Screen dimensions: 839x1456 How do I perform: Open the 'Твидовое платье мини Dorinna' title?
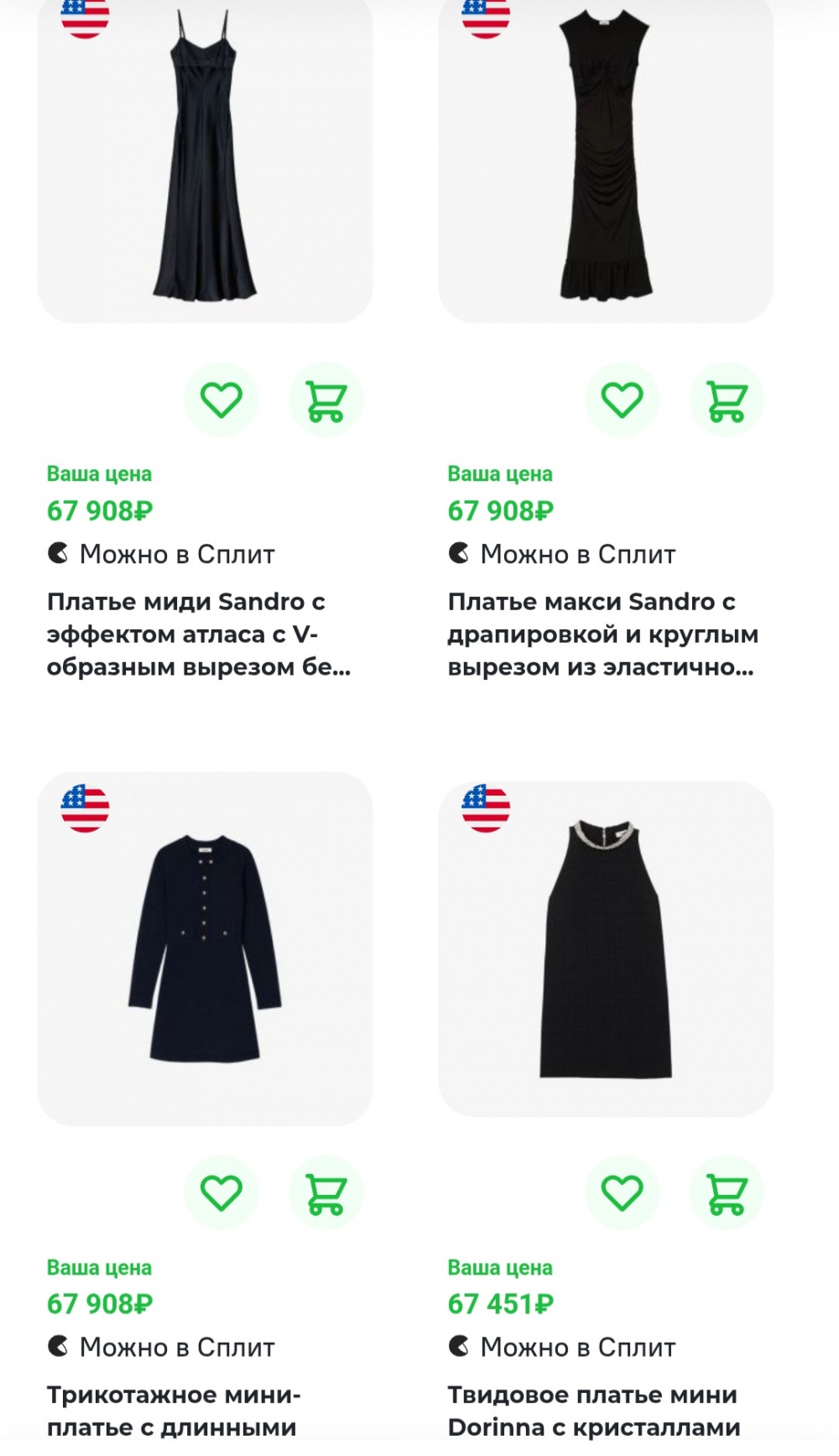tap(593, 1411)
